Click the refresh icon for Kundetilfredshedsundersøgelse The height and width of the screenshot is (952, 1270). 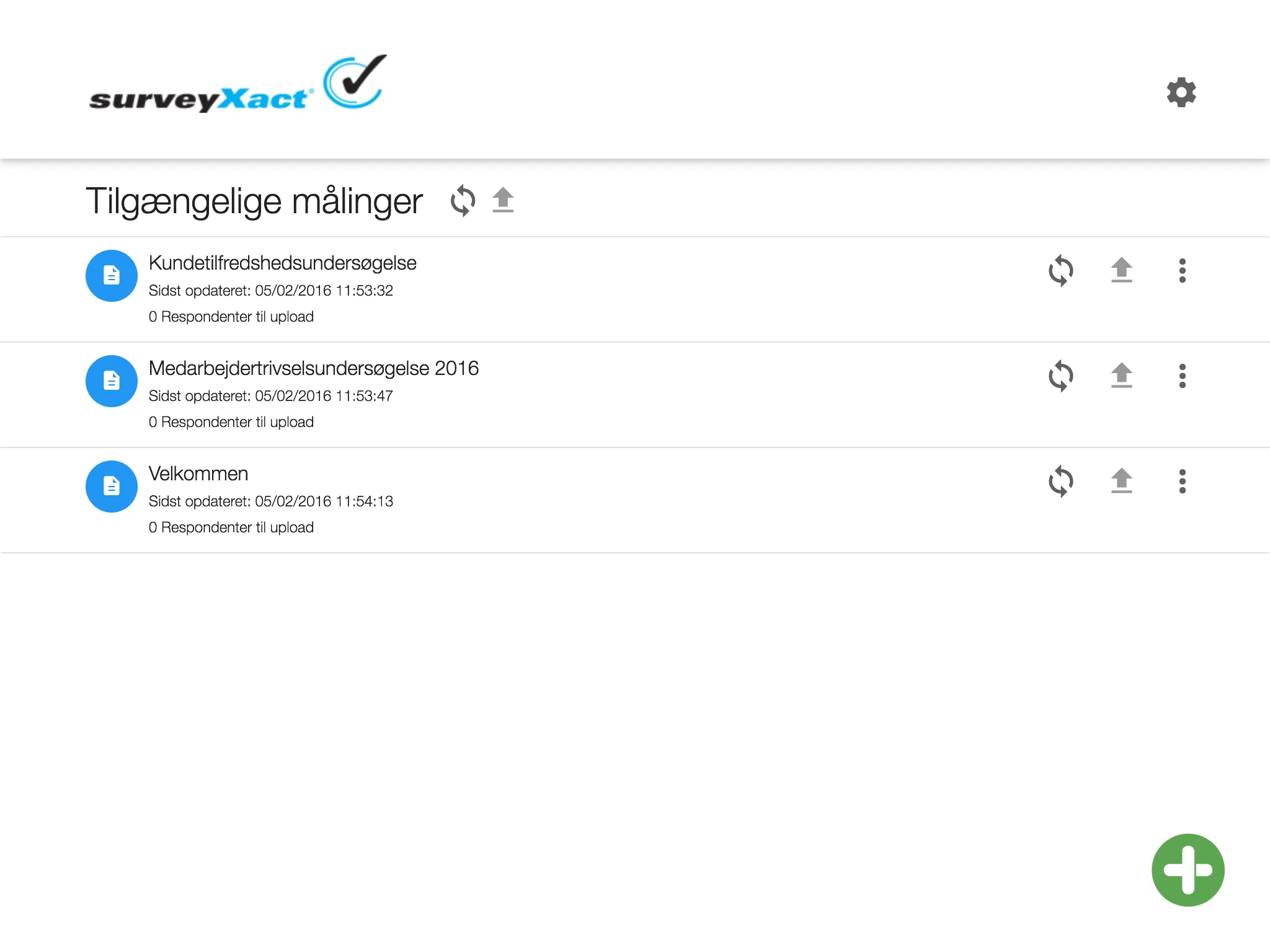coord(1062,271)
